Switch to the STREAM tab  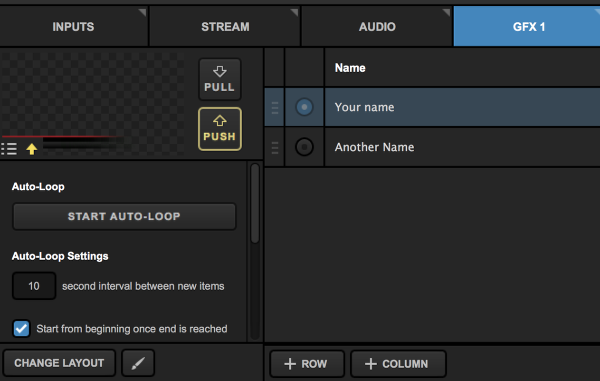tap(225, 26)
